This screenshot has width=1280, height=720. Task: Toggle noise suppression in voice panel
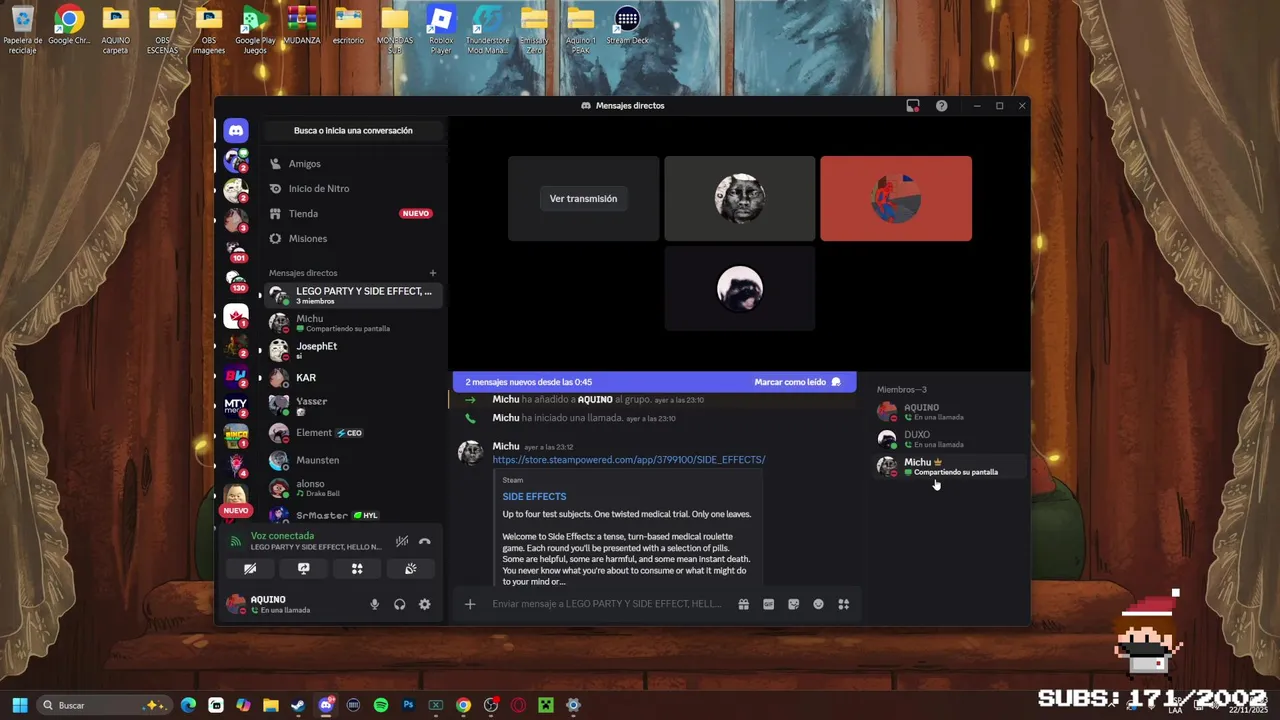coord(402,541)
